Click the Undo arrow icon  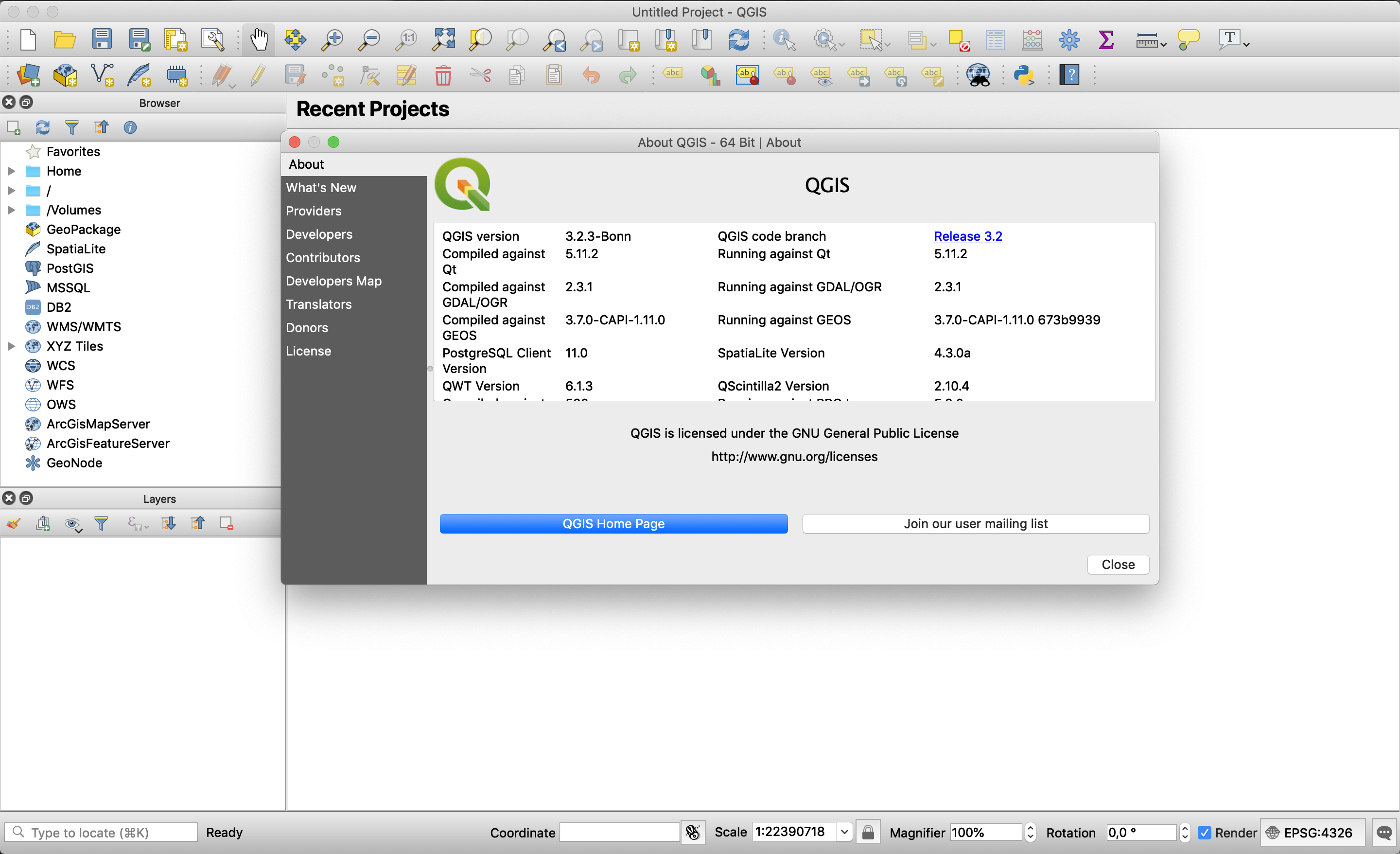(591, 75)
